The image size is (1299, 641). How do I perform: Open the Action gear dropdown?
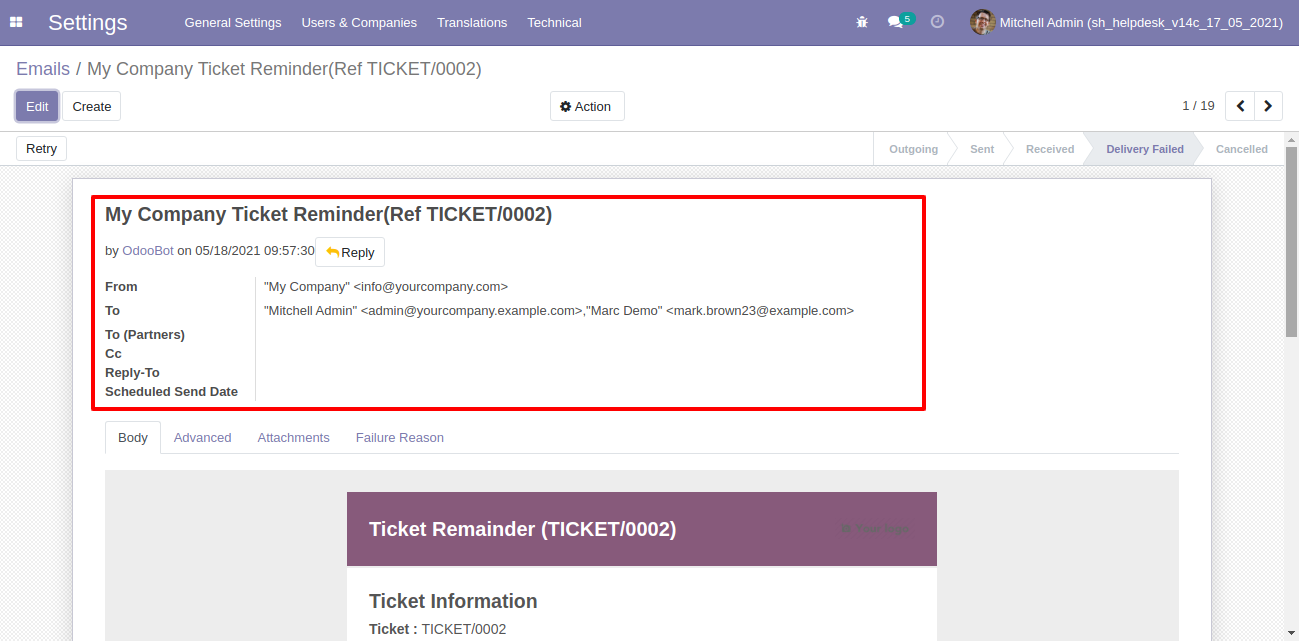[587, 106]
